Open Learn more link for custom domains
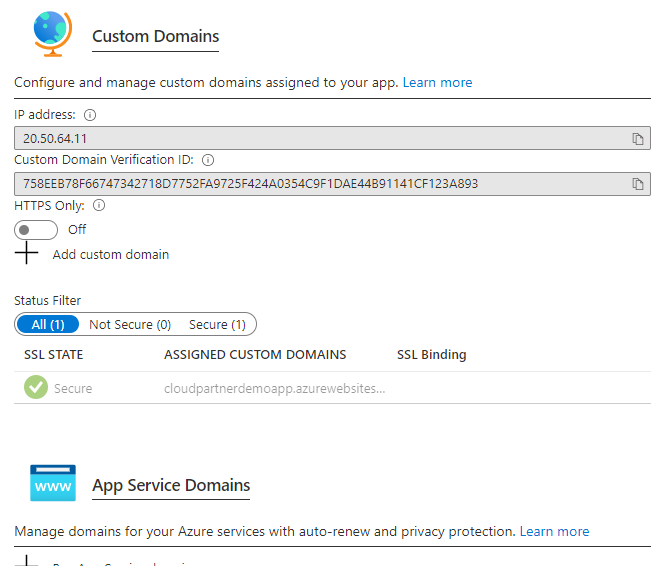This screenshot has width=668, height=566. pos(437,82)
